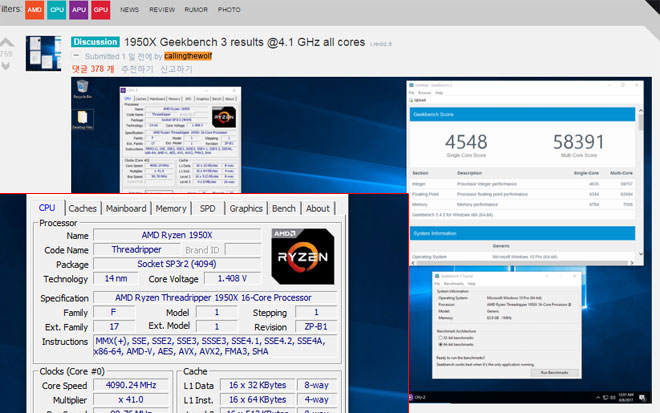Click the 추천하기 link
This screenshot has width=660, height=413.
(x=137, y=69)
